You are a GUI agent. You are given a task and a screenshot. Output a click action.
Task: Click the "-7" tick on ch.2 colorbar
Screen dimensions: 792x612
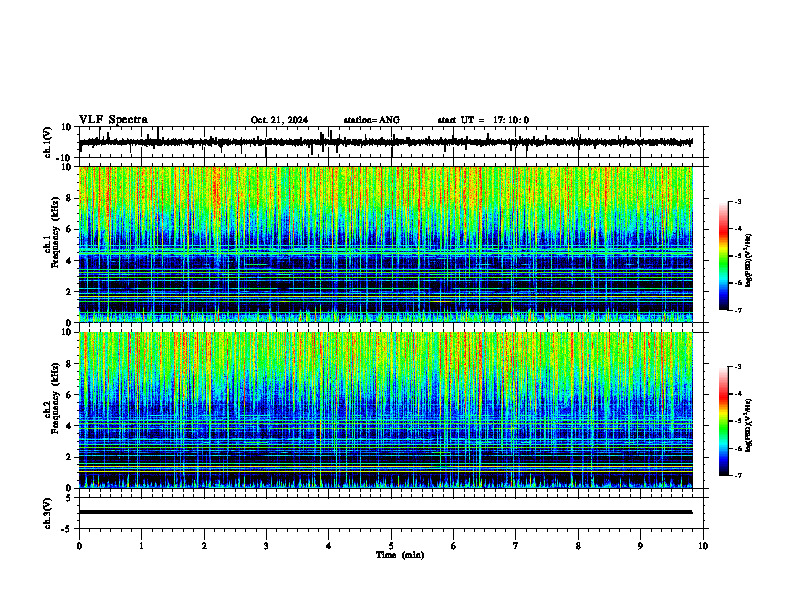(x=738, y=475)
